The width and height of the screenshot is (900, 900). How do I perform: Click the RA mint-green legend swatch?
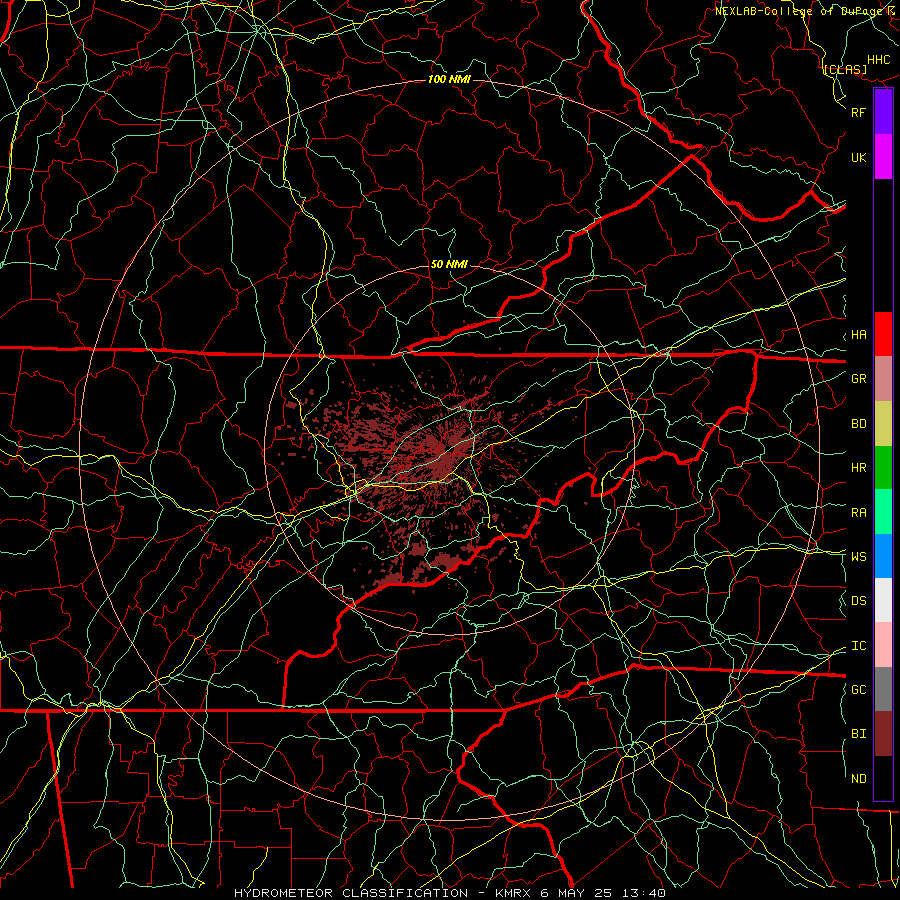[883, 512]
